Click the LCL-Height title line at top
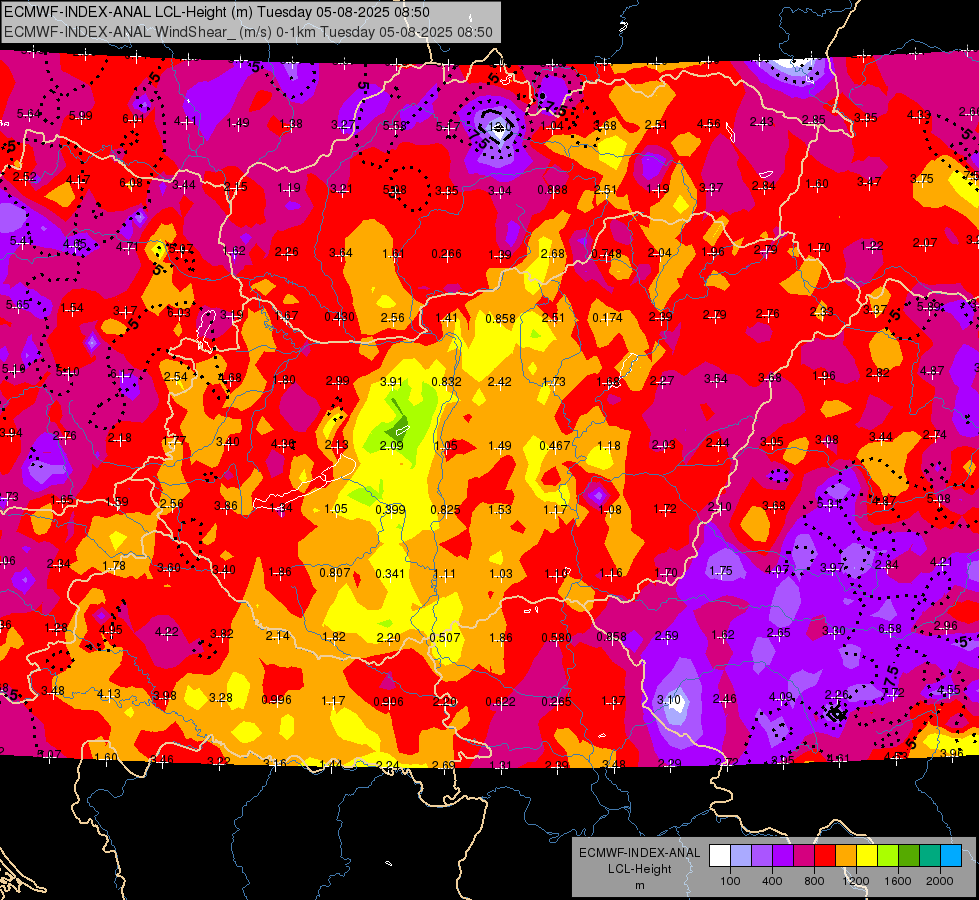Image resolution: width=979 pixels, height=900 pixels. click(x=217, y=12)
